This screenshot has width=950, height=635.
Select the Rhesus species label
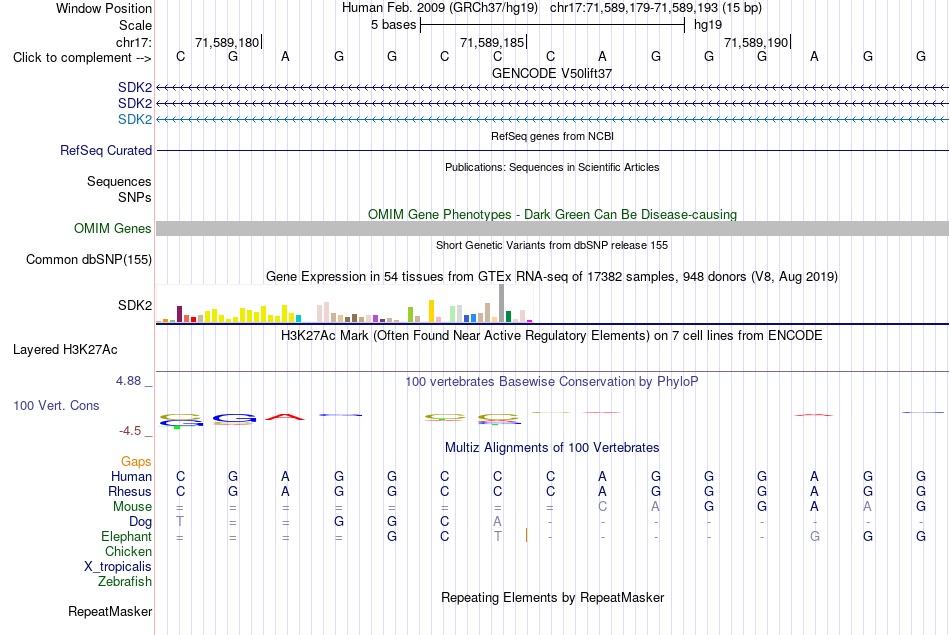pos(130,491)
